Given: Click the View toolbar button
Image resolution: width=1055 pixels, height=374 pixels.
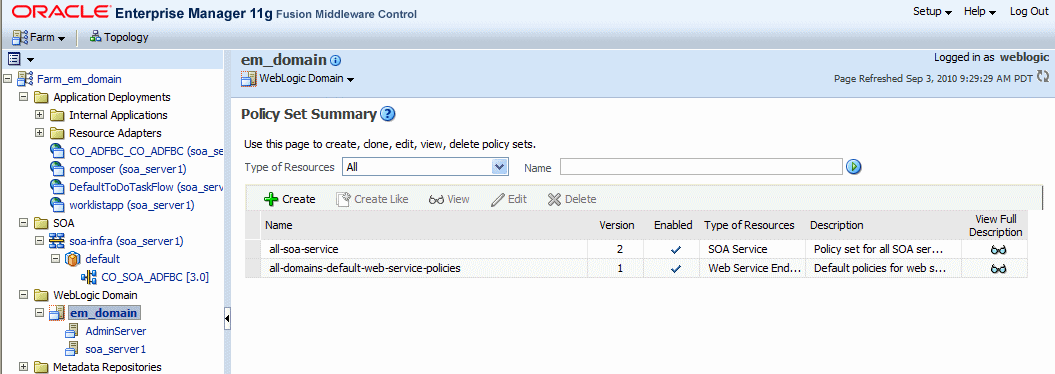Looking at the screenshot, I should [x=449, y=199].
